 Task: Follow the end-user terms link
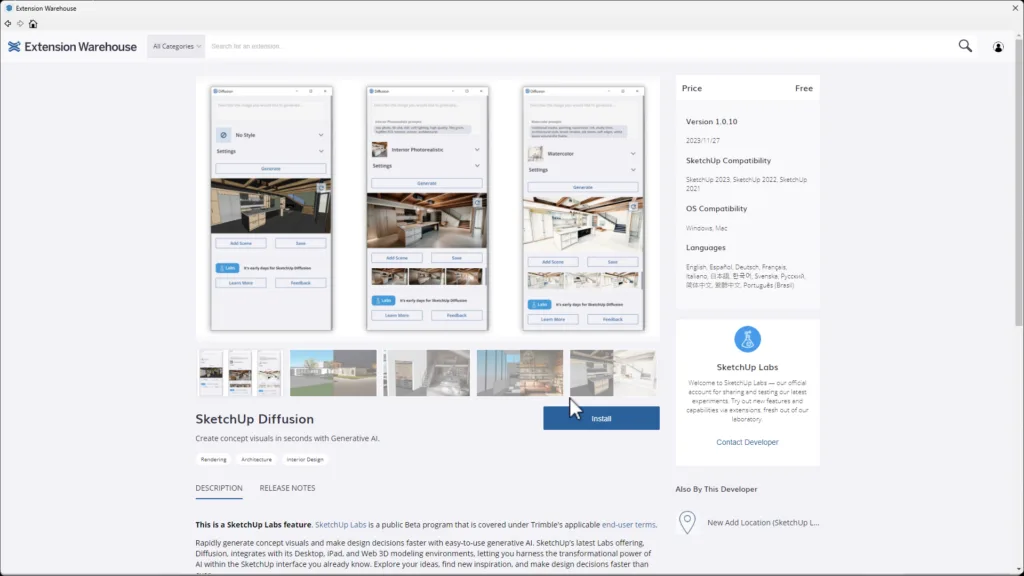(628, 524)
